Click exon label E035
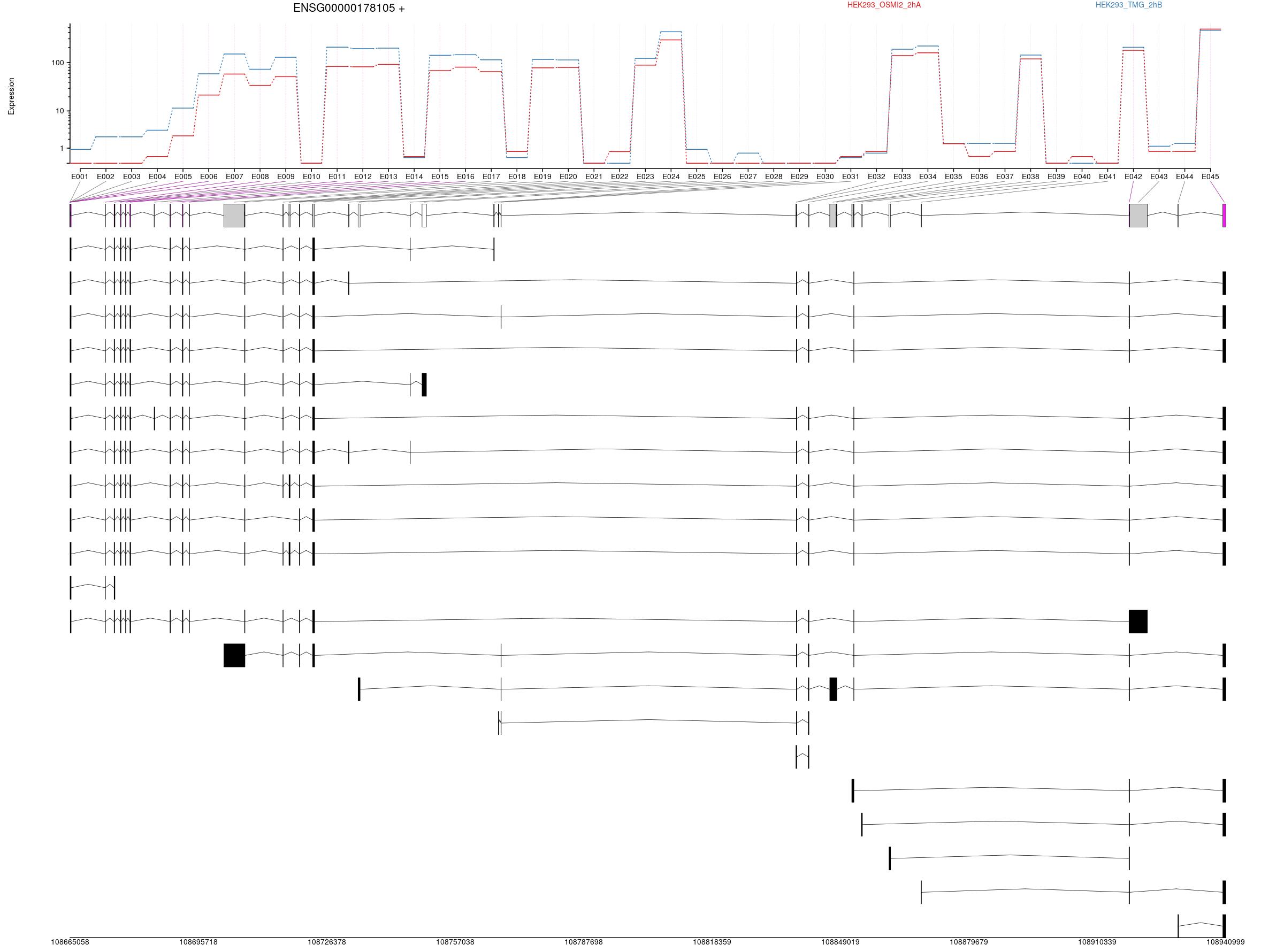Viewport: 1284px width, 952px height. 953,177
